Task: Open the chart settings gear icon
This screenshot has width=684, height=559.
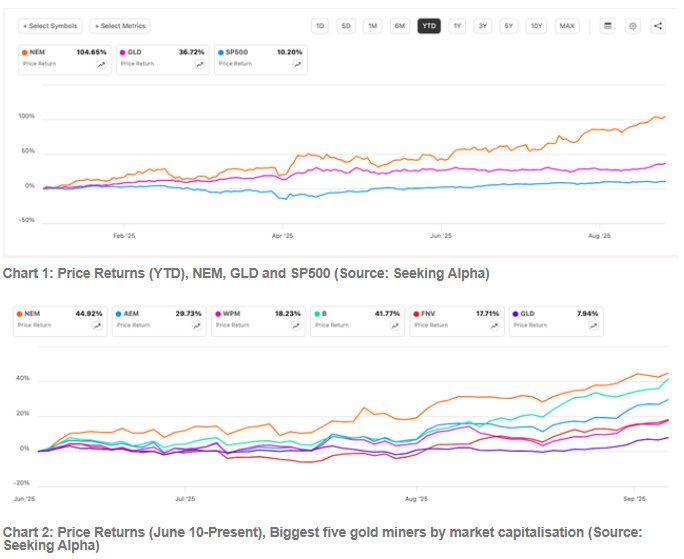Action: click(632, 26)
